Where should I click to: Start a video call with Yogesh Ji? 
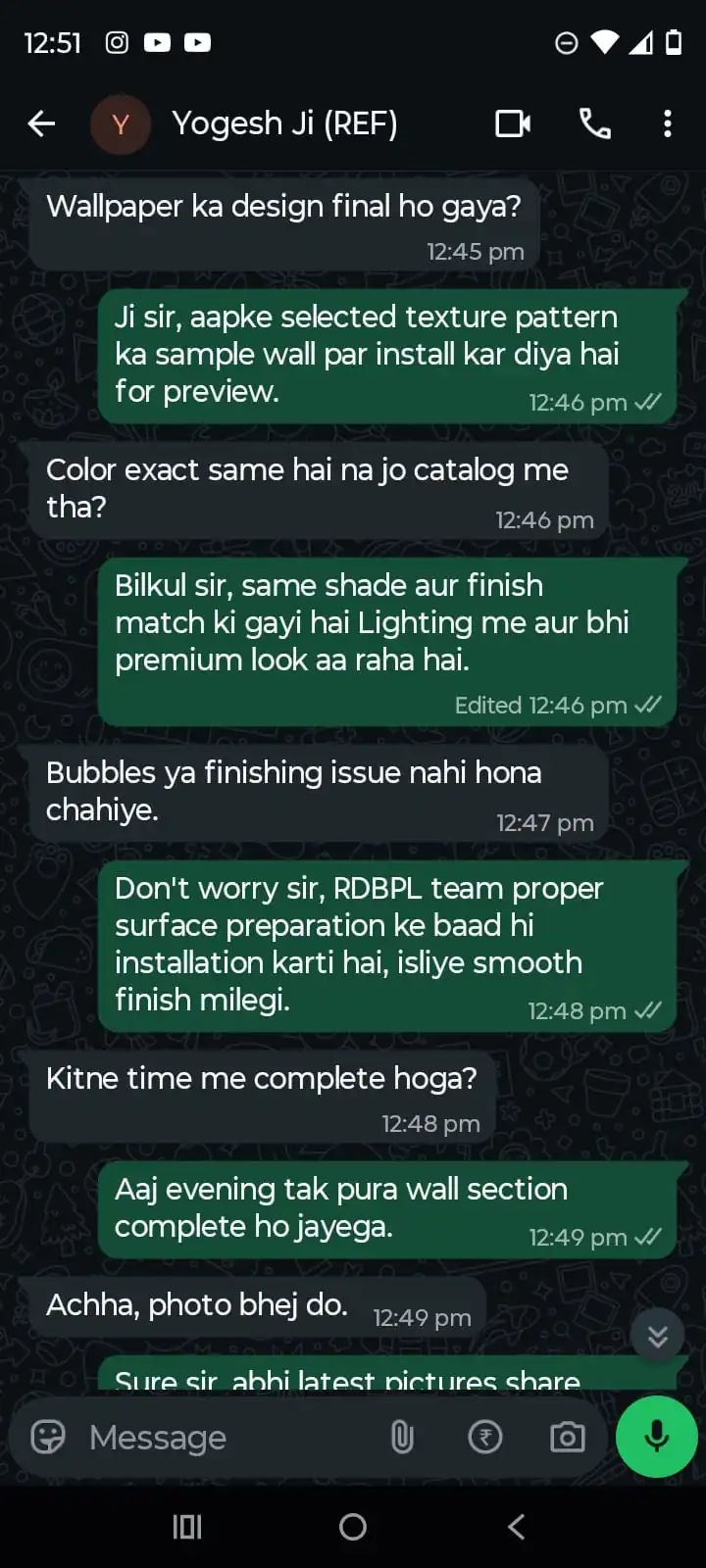pyautogui.click(x=513, y=123)
